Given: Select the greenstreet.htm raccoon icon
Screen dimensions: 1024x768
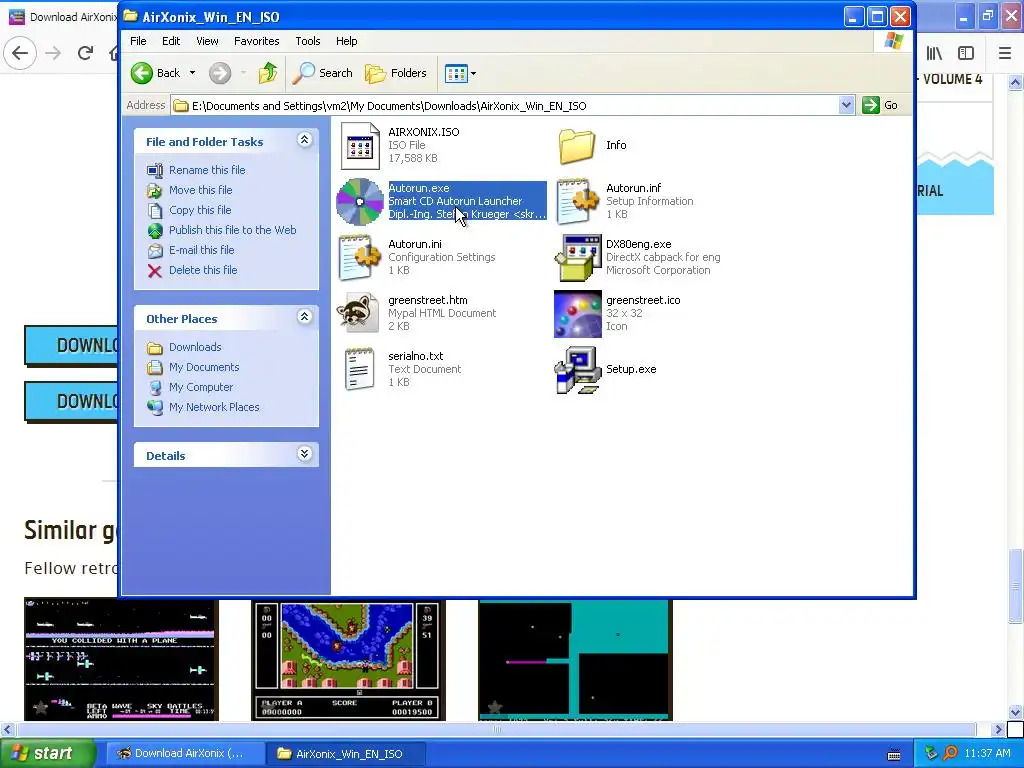Looking at the screenshot, I should [358, 313].
